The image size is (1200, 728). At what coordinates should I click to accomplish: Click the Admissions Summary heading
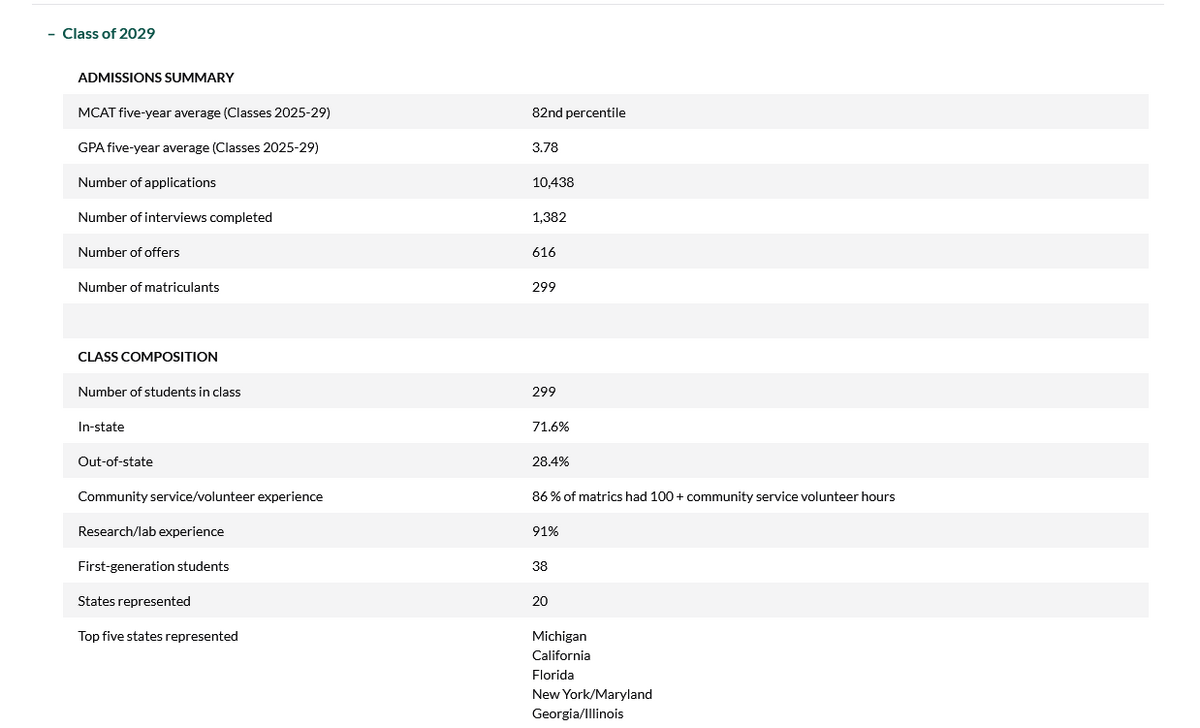(156, 78)
